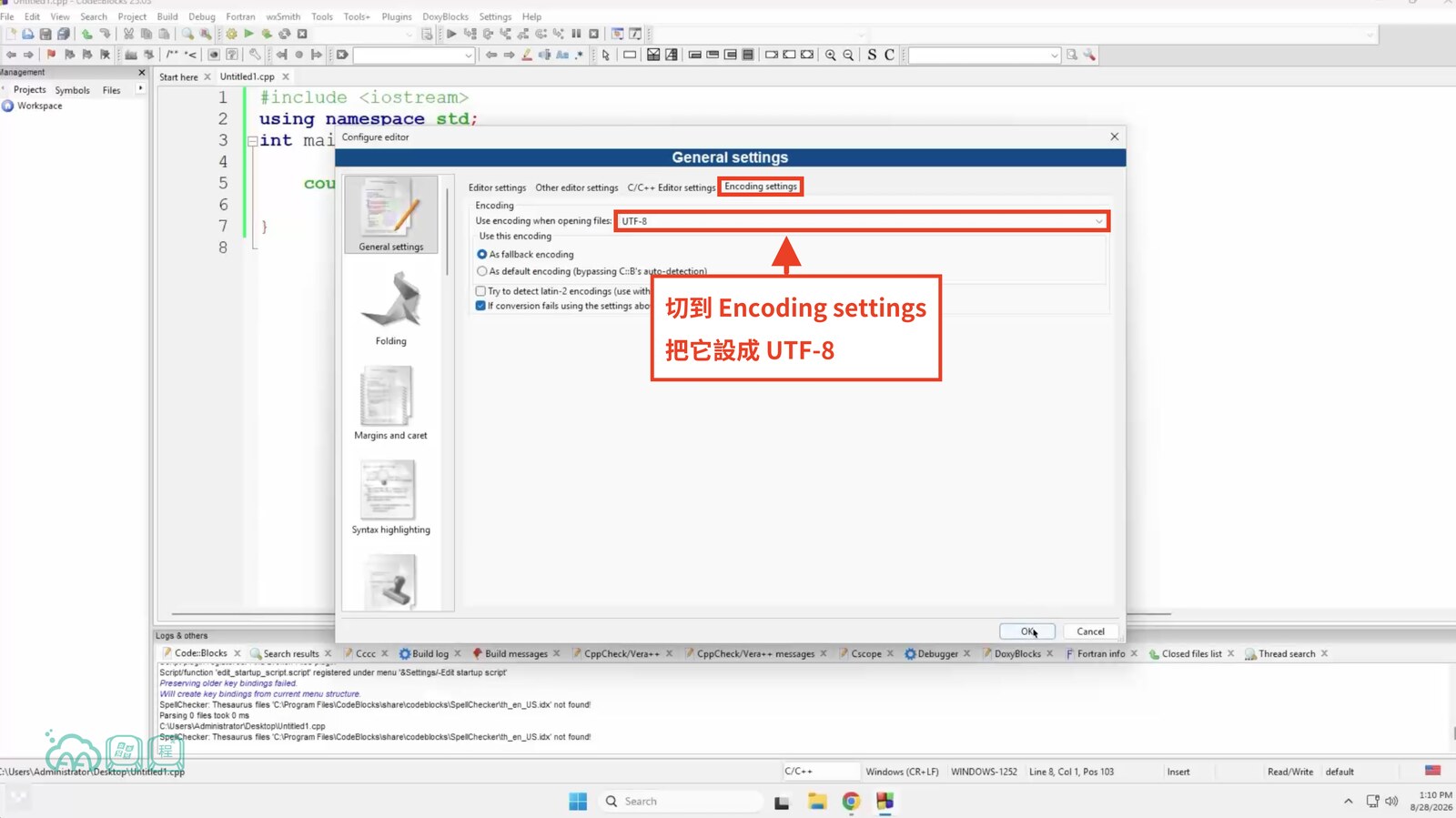
Task: Click the green Run icon
Action: coord(248,34)
